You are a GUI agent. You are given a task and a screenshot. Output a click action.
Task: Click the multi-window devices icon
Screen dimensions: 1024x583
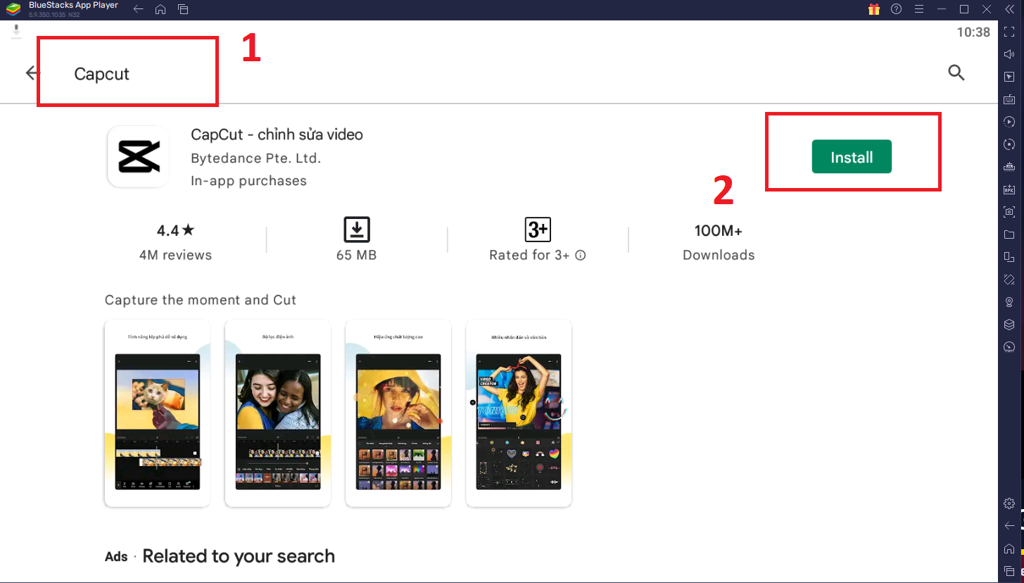tap(1009, 257)
